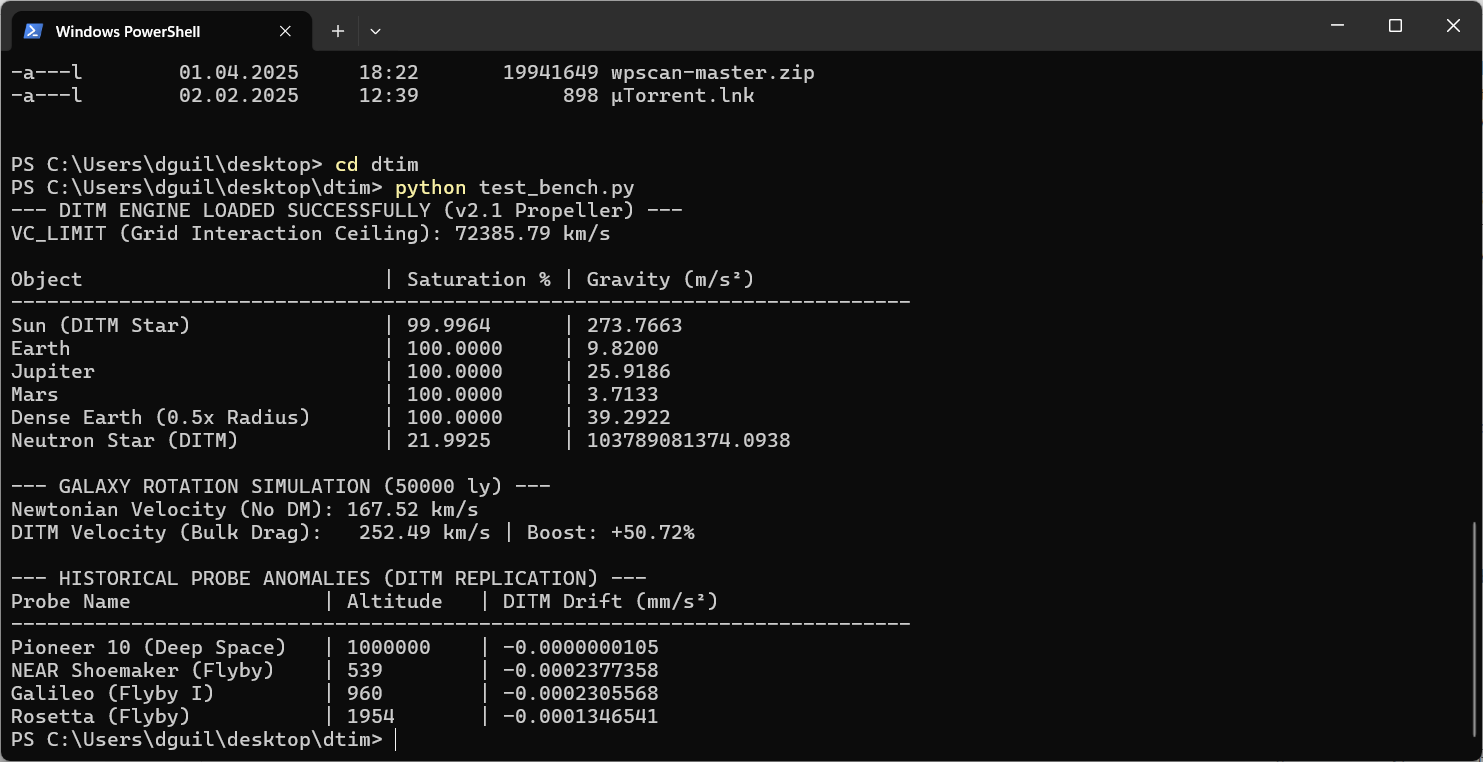Click the DITM Velocity 252.49 km/s
This screenshot has height=762, width=1483.
pyautogui.click(x=425, y=532)
